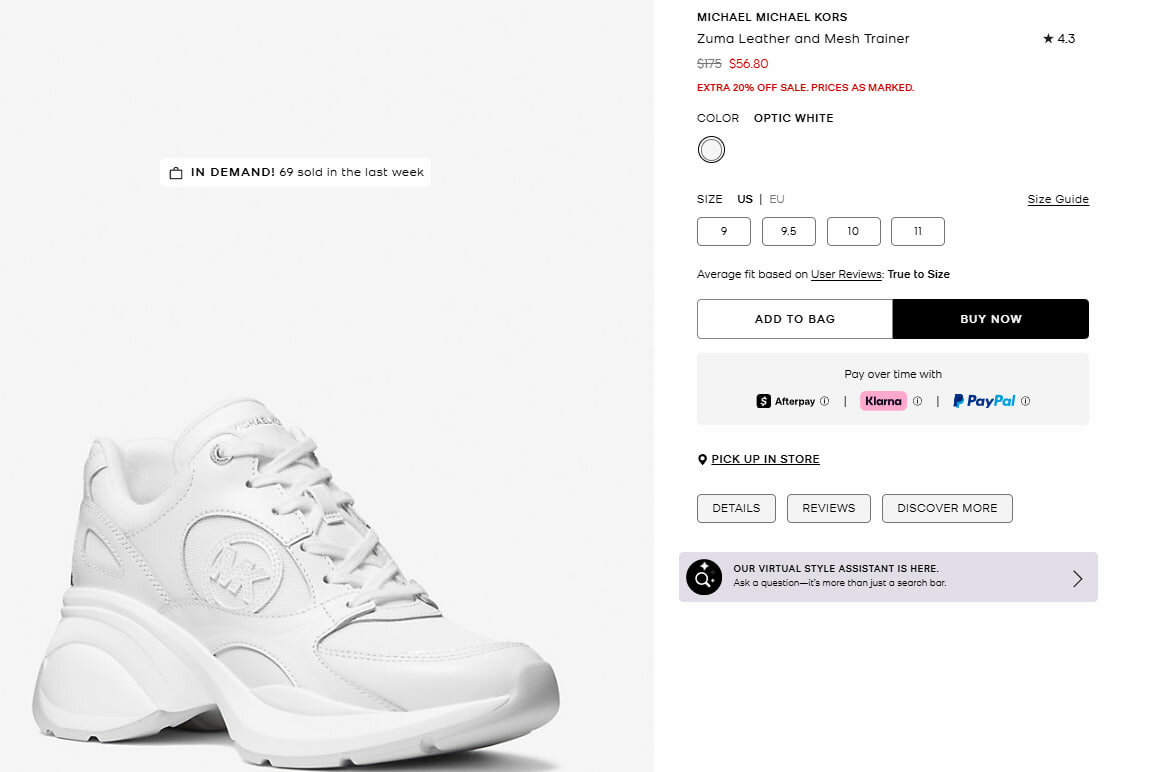Viewport: 1171px width, 772px height.
Task: Open the Size Guide link
Action: (x=1058, y=199)
